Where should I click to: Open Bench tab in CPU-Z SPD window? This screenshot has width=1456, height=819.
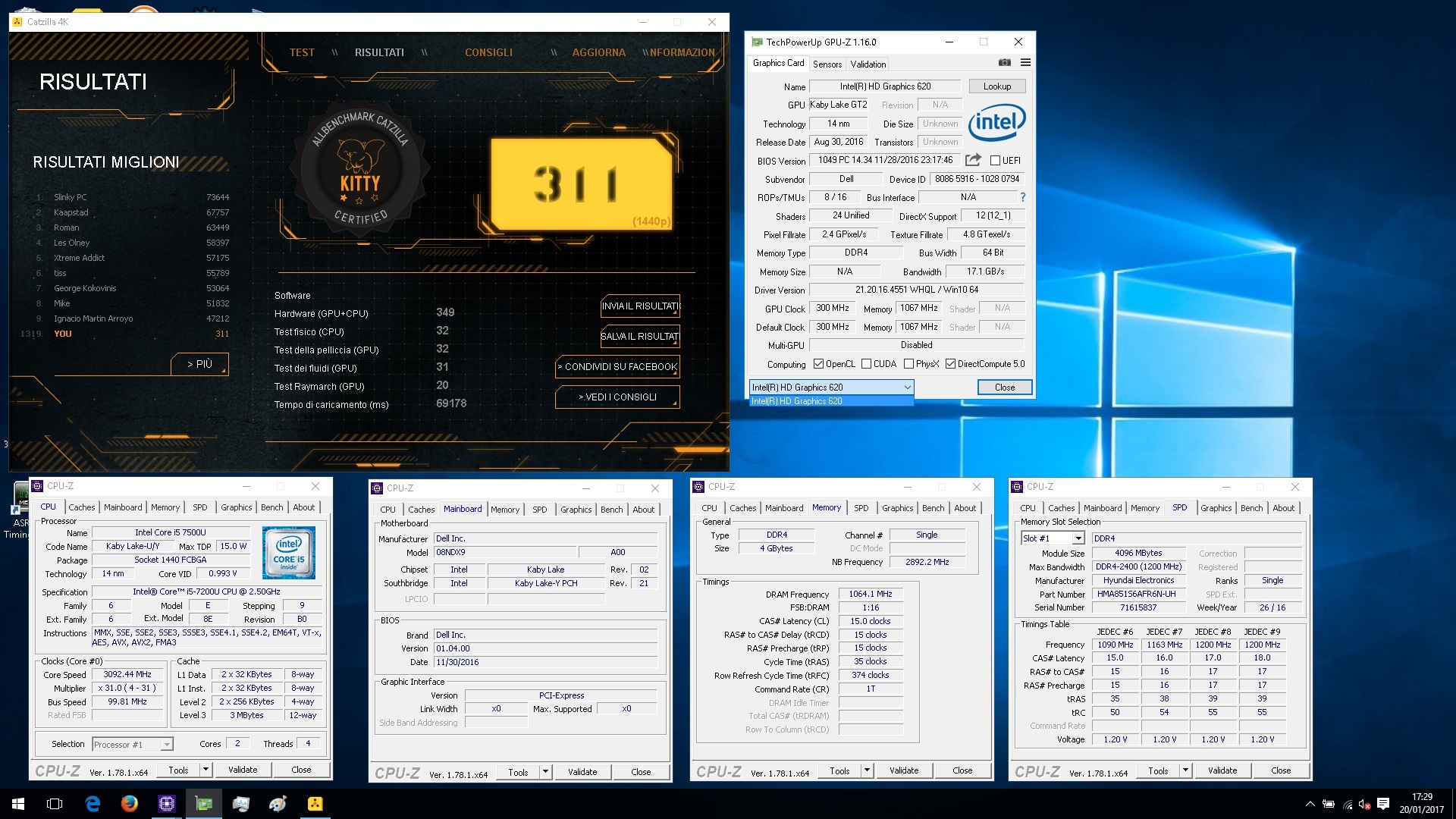1252,508
